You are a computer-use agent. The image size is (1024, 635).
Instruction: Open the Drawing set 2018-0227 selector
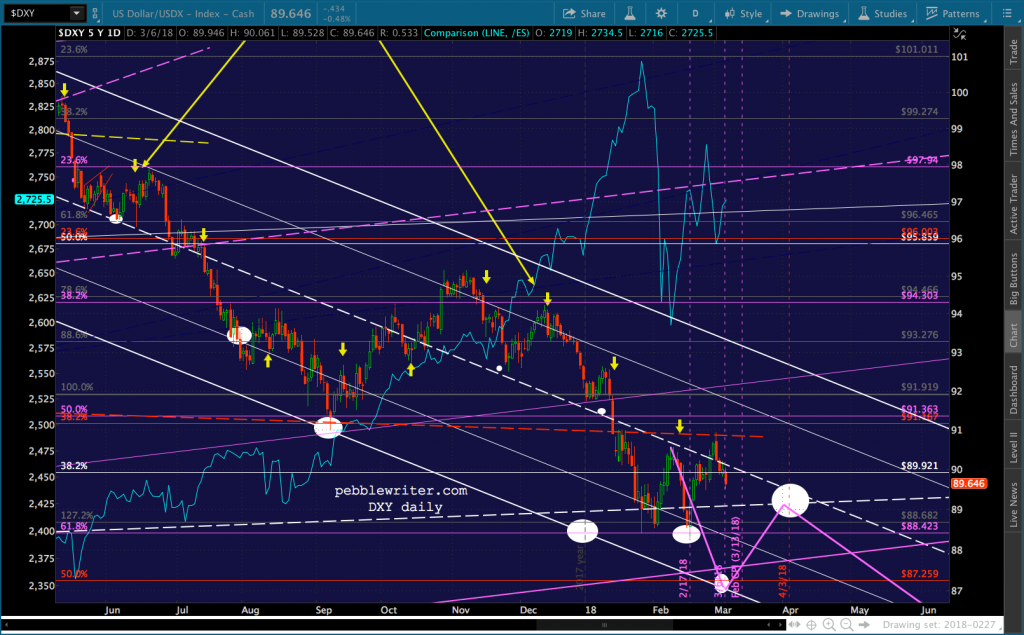940,625
